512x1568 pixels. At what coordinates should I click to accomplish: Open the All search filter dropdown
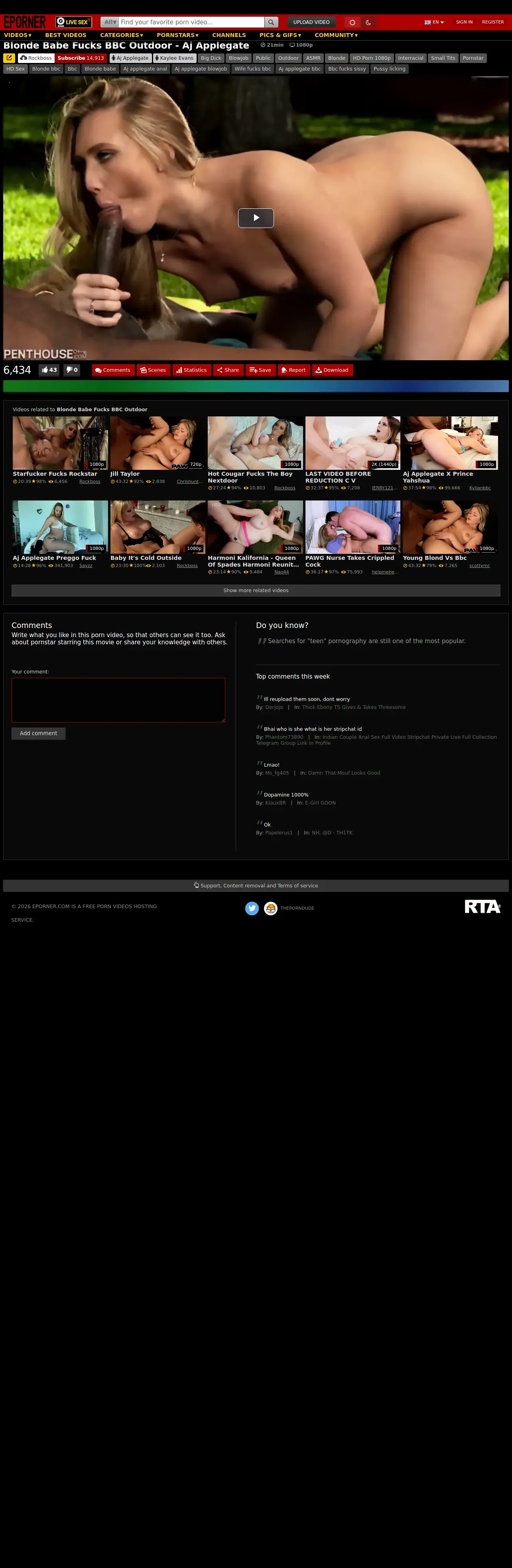coord(110,22)
